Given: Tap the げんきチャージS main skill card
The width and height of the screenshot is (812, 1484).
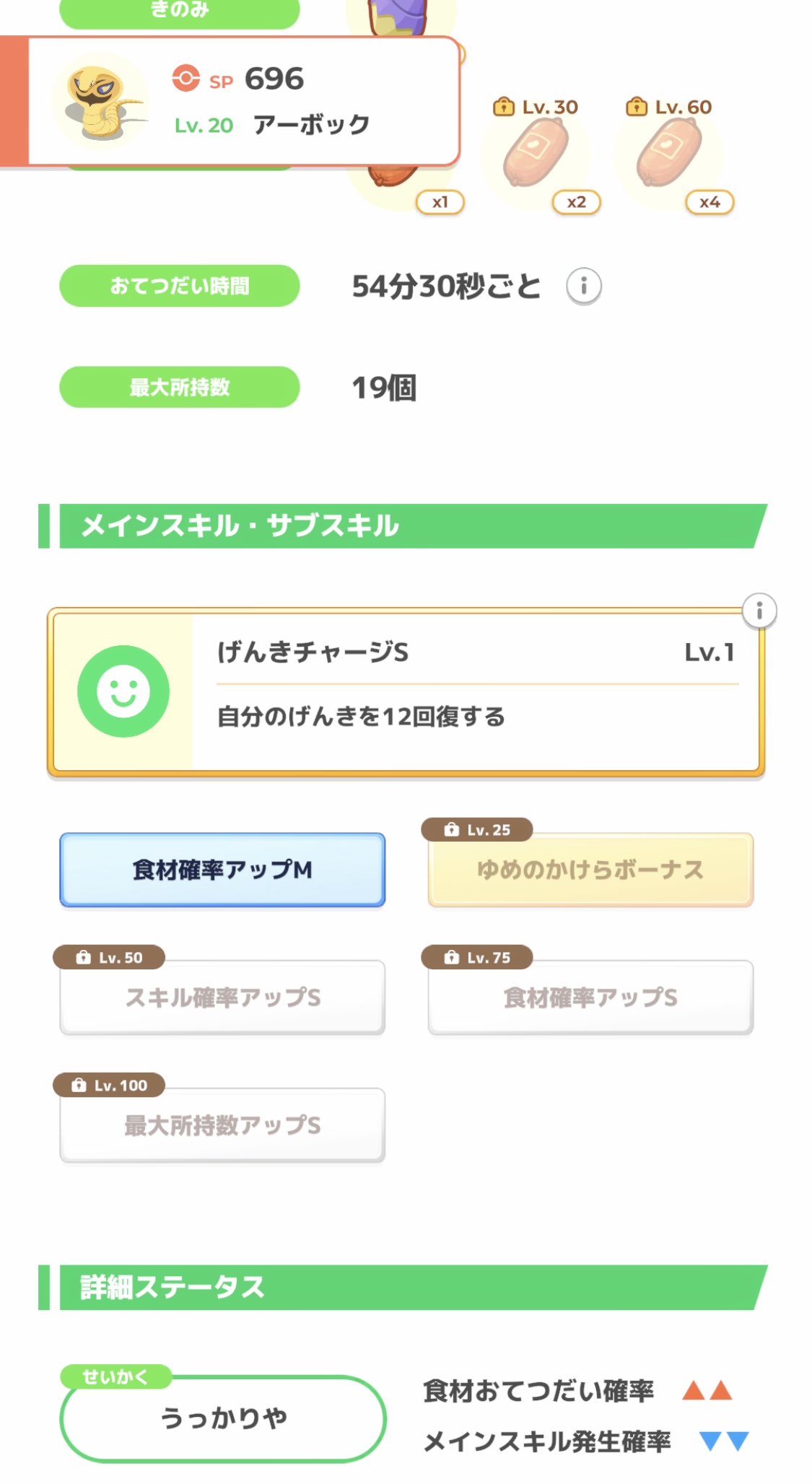Looking at the screenshot, I should (476, 691).
